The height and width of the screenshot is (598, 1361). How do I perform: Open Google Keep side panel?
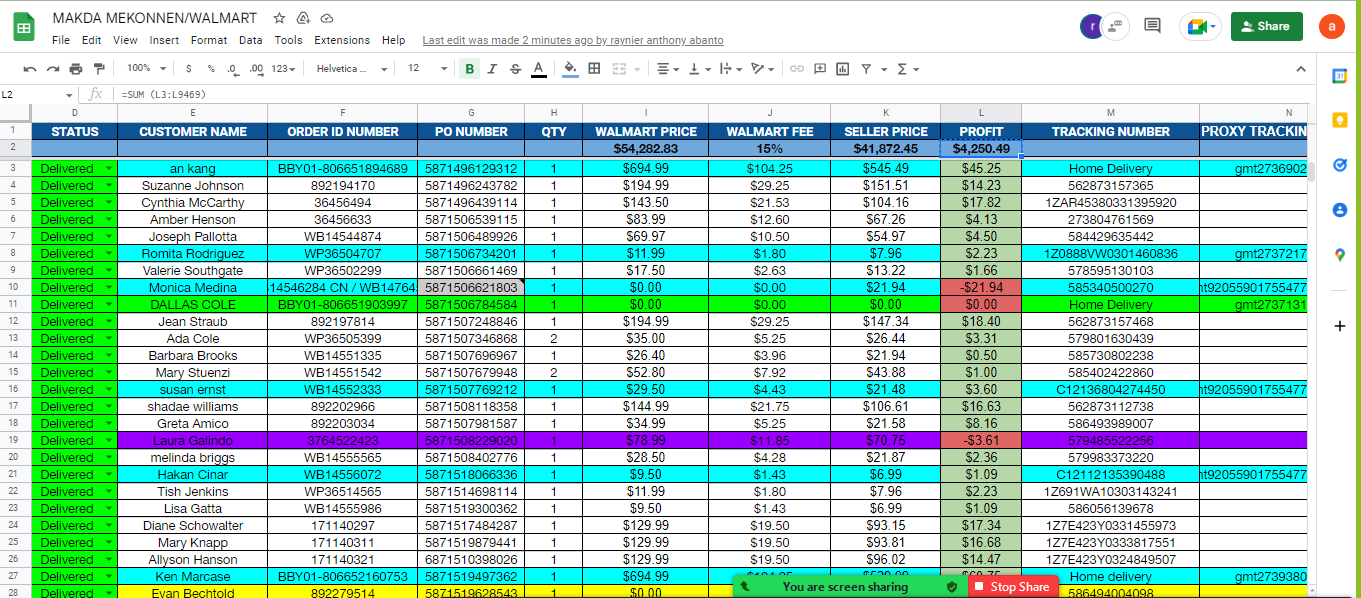click(1340, 120)
